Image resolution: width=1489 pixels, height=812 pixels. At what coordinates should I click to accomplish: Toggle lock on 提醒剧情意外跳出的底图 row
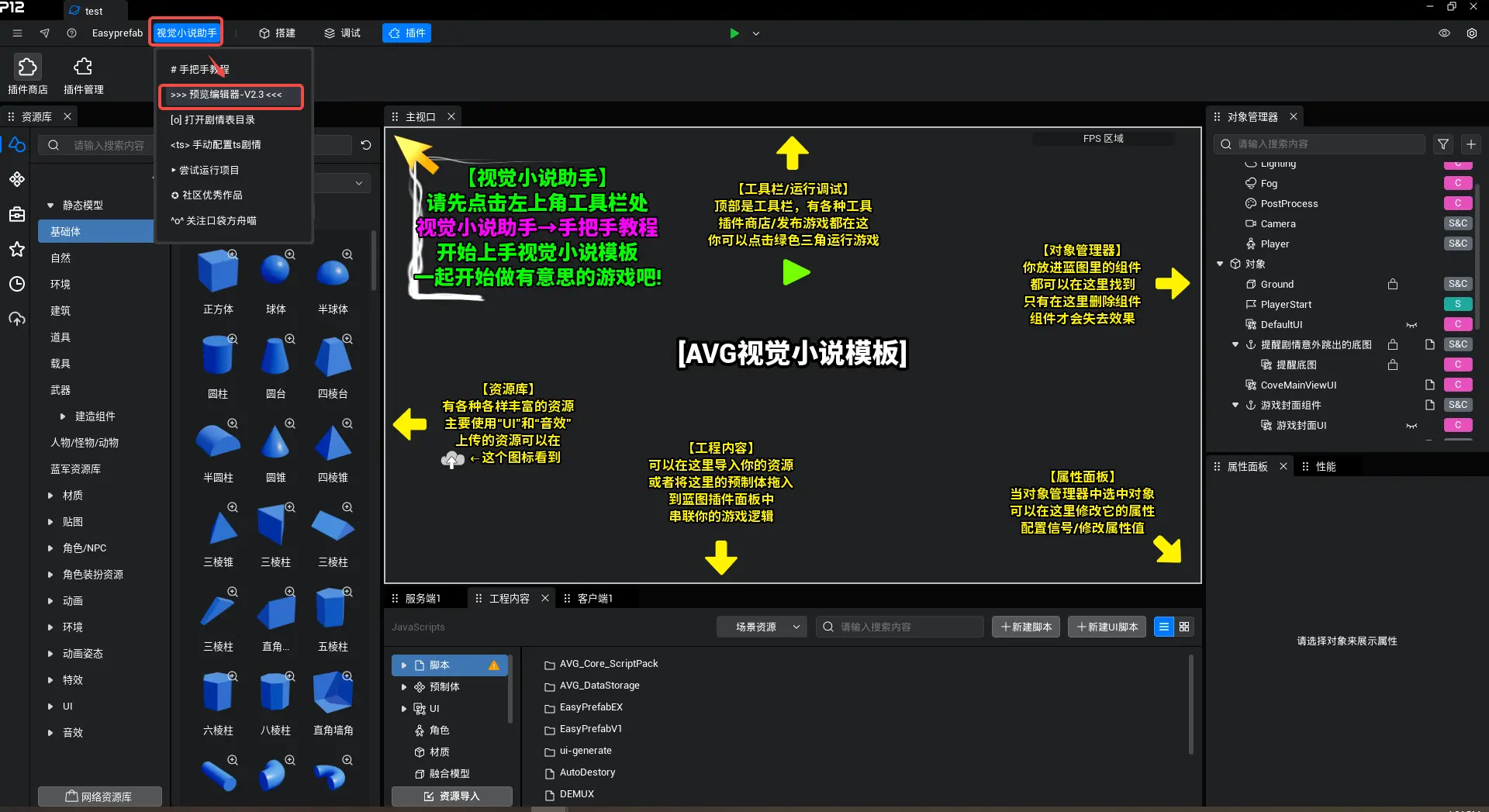[1393, 344]
